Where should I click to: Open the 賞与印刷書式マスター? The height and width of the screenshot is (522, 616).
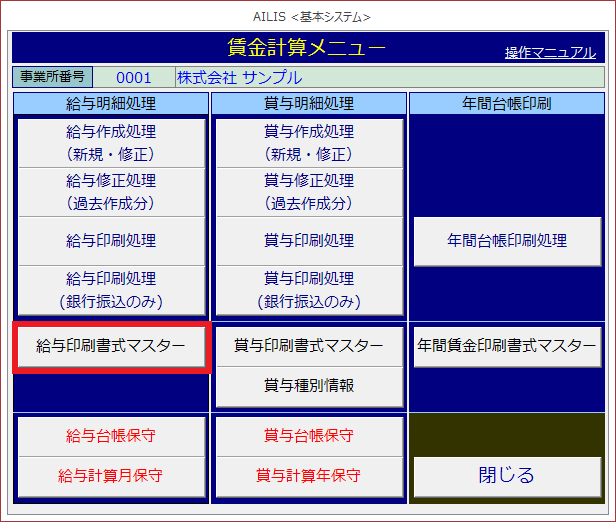(x=309, y=346)
